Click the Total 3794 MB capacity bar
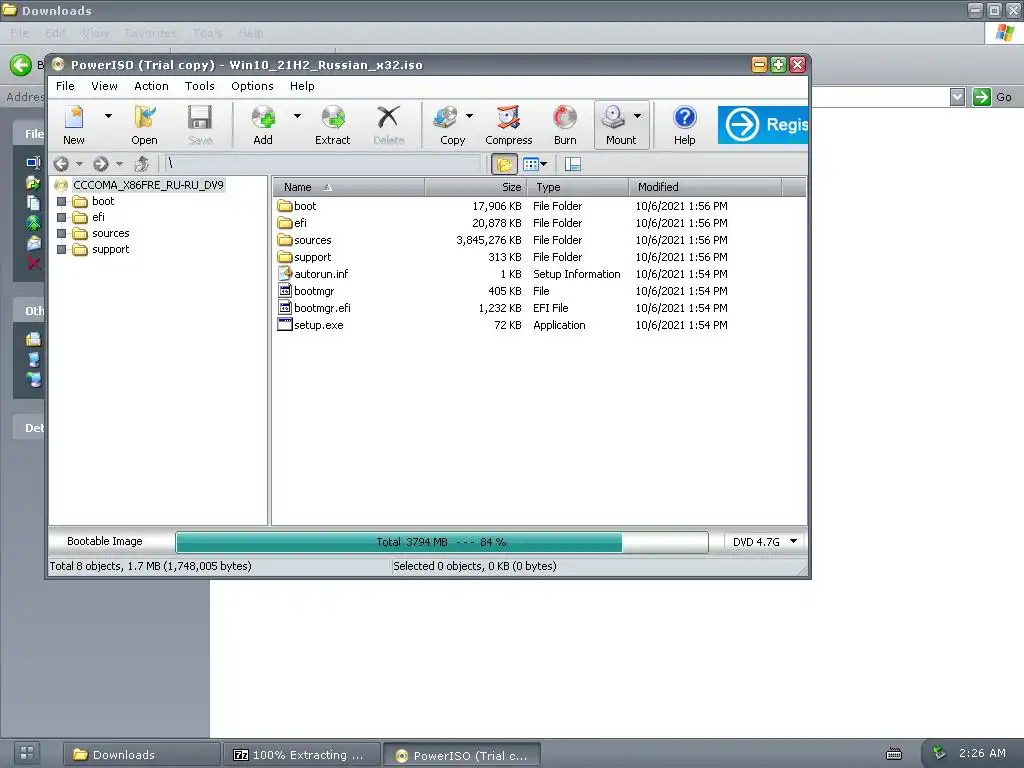Viewport: 1024px width, 768px height. [441, 542]
